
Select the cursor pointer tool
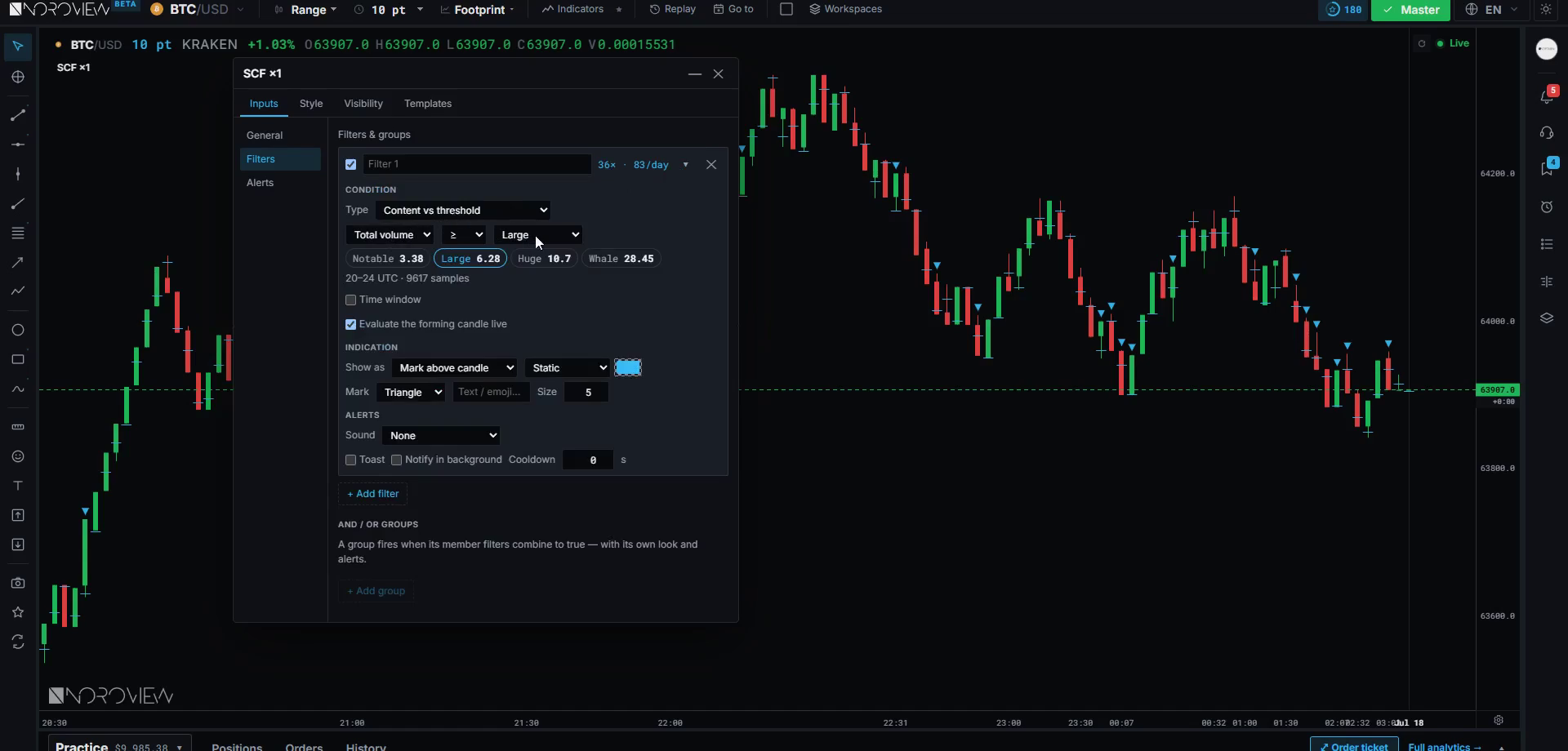18,47
